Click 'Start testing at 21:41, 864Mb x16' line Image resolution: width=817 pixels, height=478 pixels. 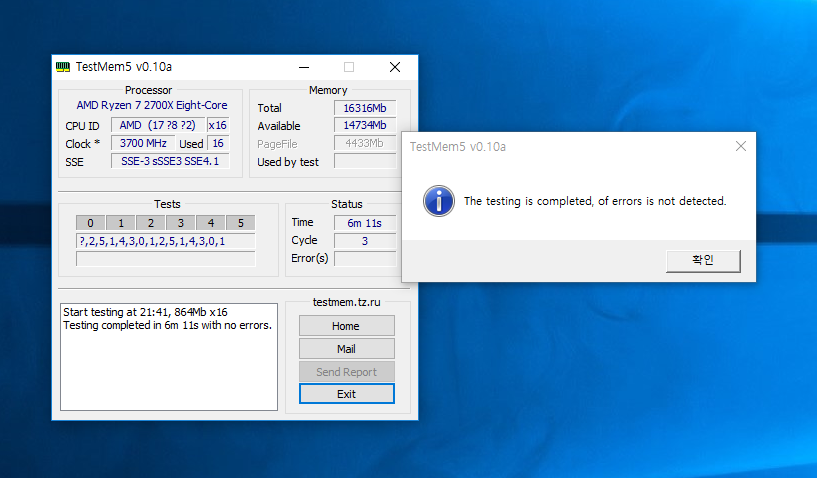(x=145, y=312)
